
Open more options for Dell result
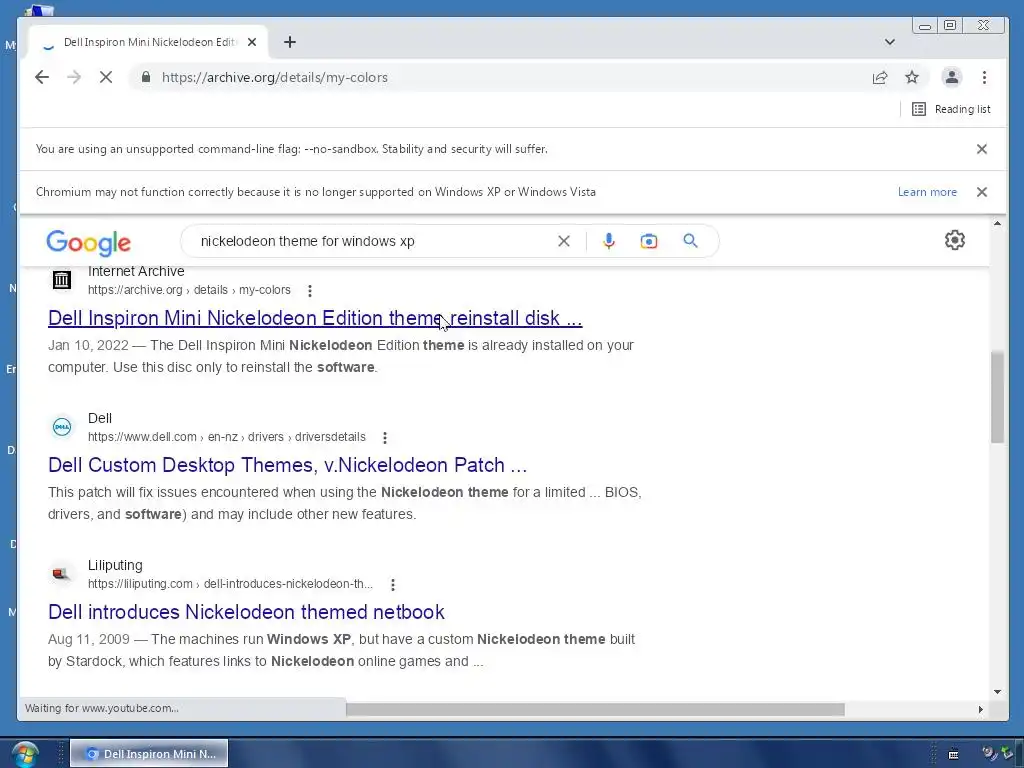coord(385,438)
